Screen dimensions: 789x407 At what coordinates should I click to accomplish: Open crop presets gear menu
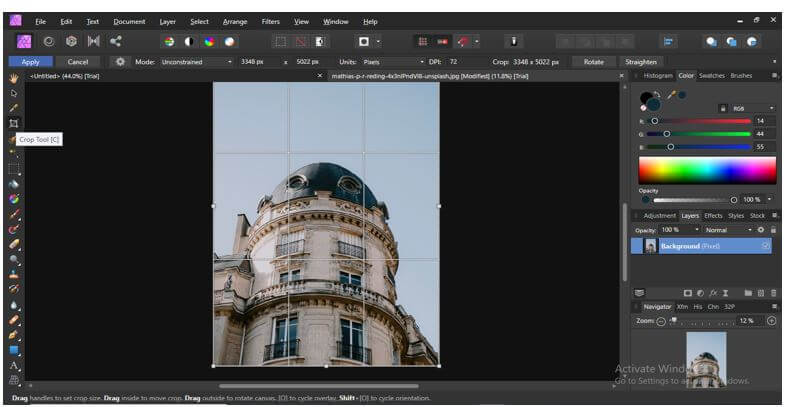point(120,62)
